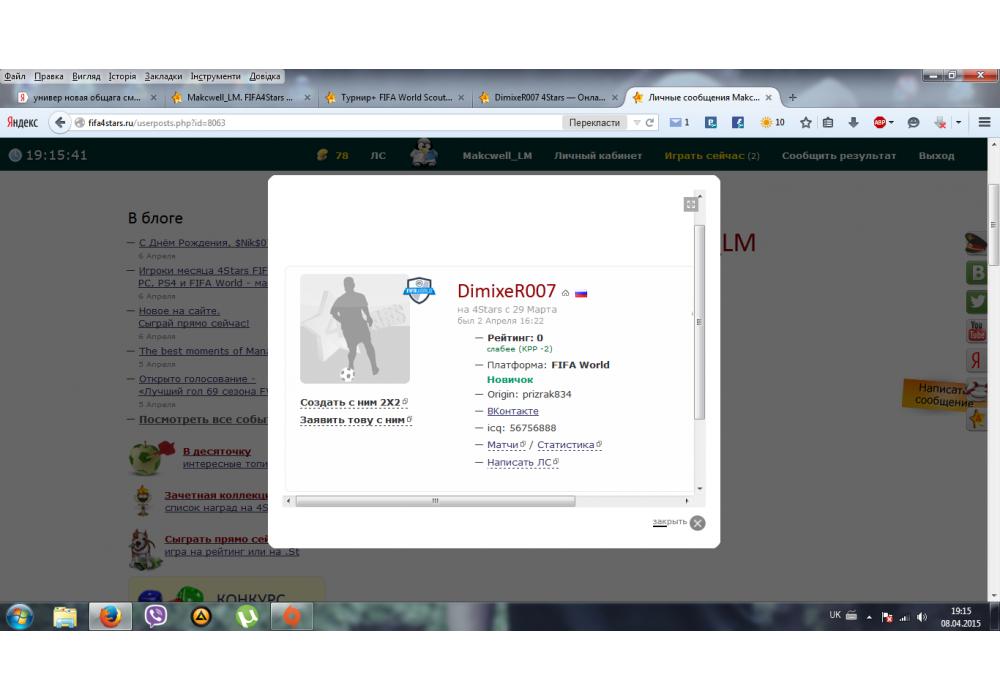Click the FIFA World shield badge
This screenshot has height=700, width=1000.
coord(419,290)
